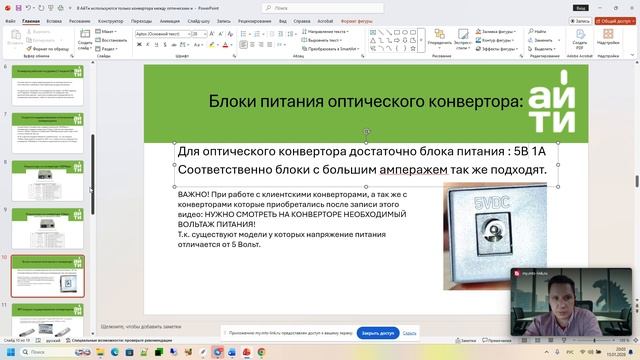Choose the star shape in shapes gallery
The width and height of the screenshot is (640, 360).
click(x=413, y=48)
